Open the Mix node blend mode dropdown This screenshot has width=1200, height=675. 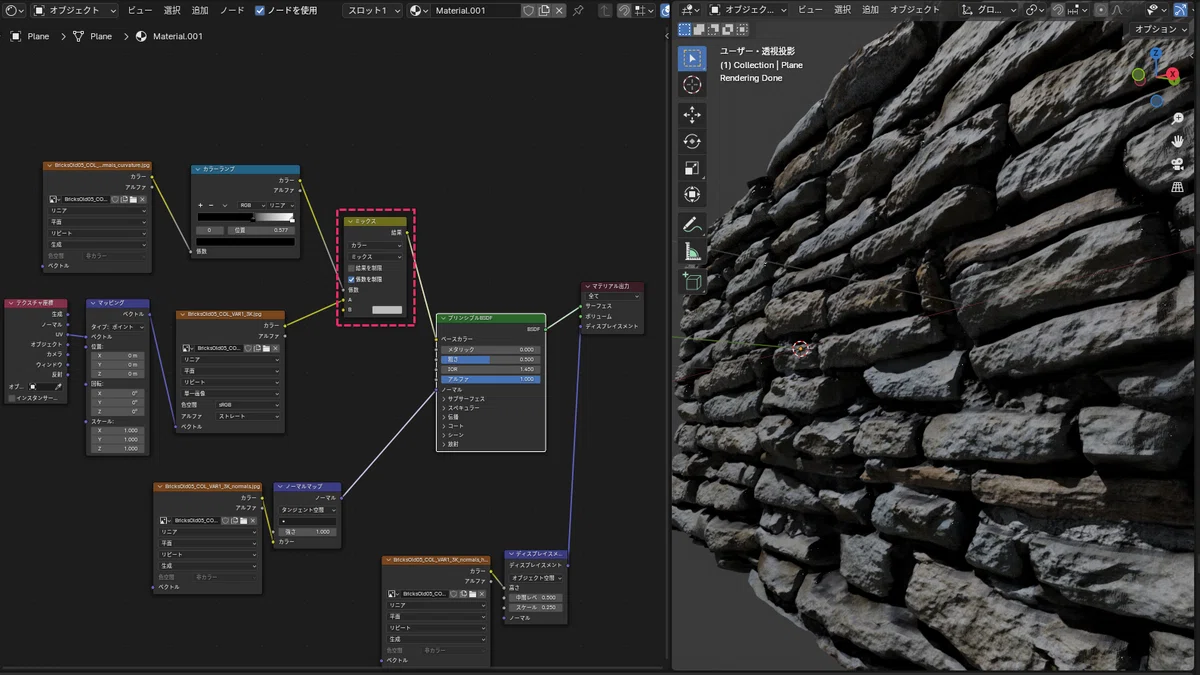tap(375, 257)
